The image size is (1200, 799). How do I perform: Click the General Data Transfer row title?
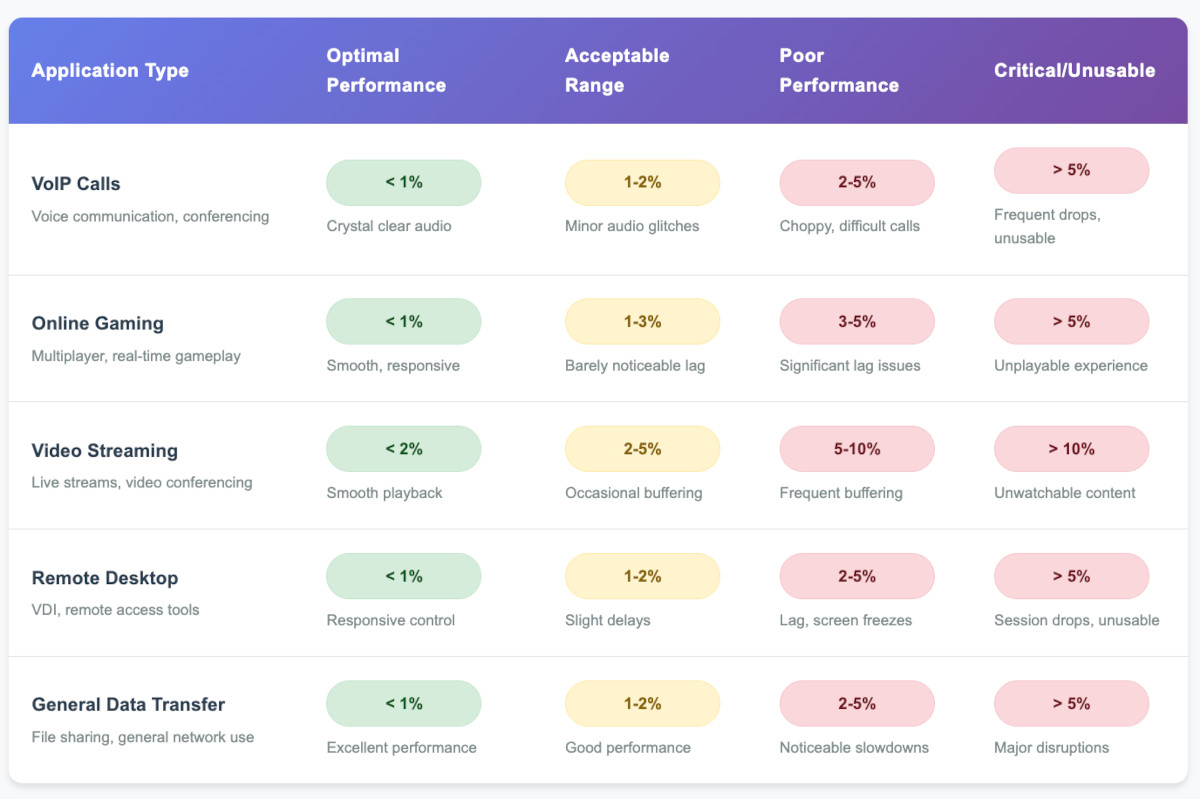[128, 705]
